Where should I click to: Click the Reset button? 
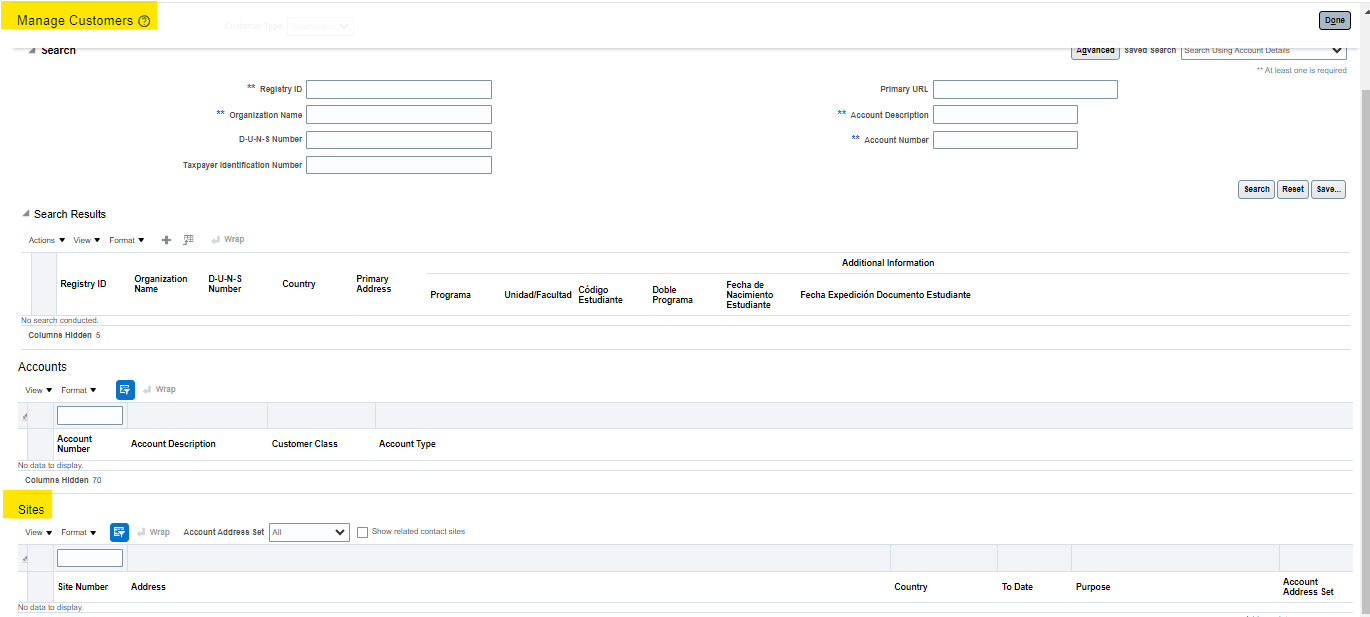point(1293,189)
